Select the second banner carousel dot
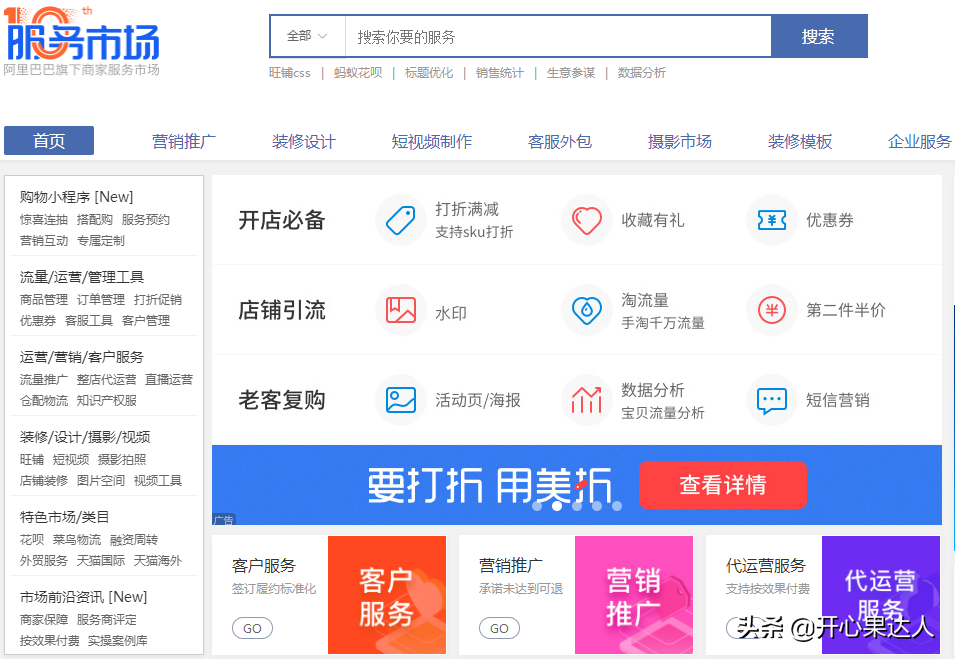 pos(557,506)
